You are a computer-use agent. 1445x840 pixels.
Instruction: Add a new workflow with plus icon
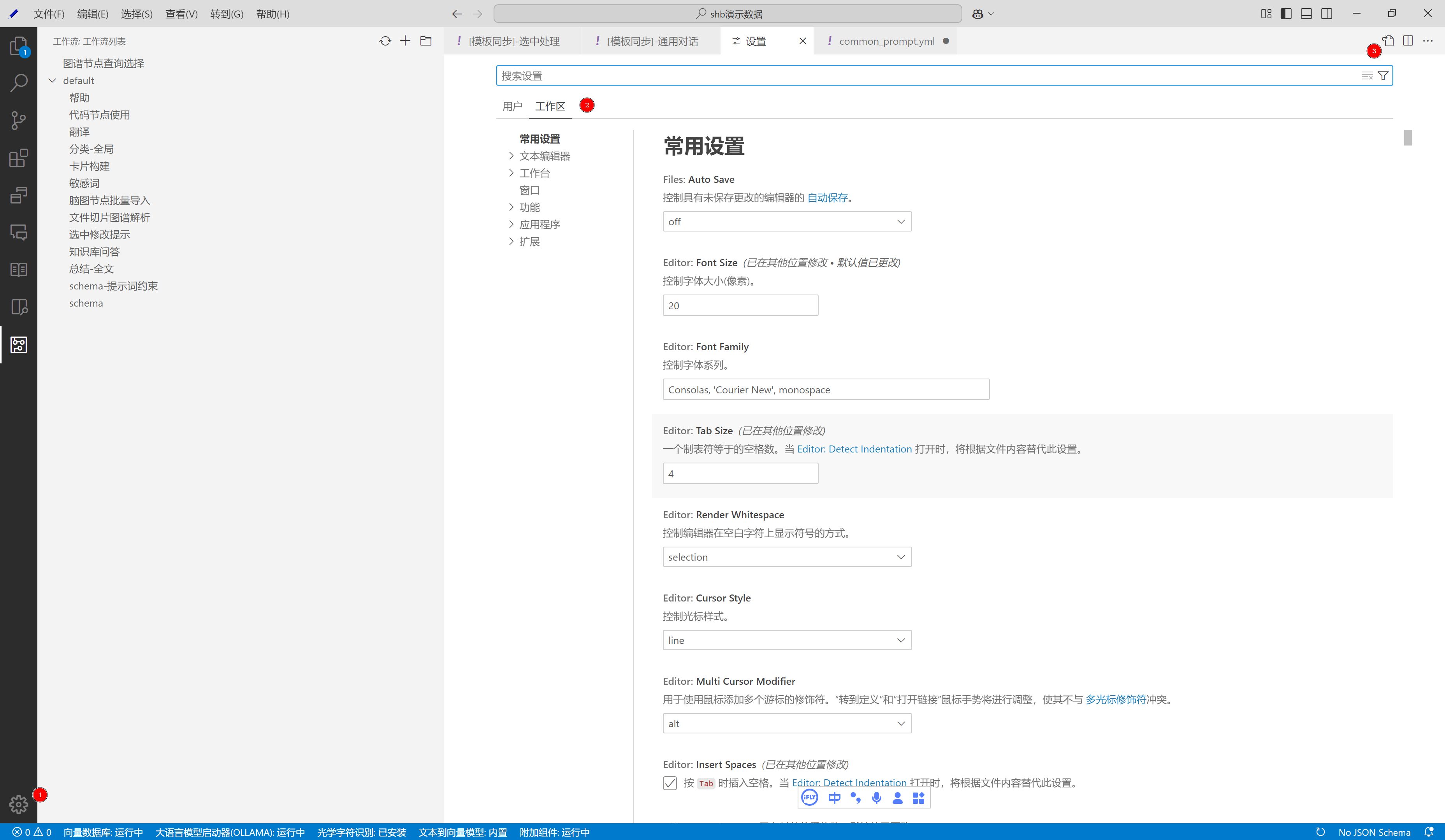[x=405, y=41]
